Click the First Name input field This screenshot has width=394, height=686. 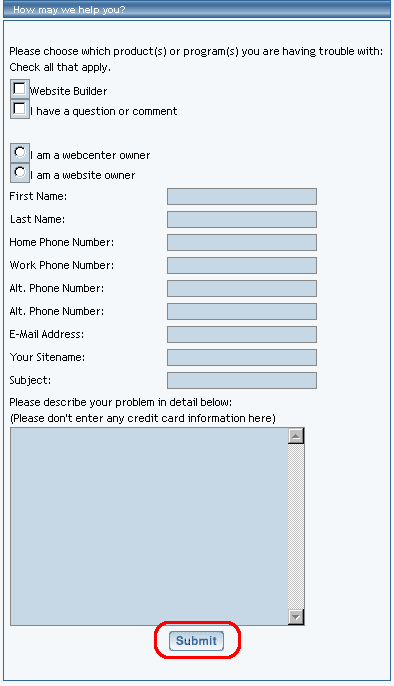click(242, 196)
